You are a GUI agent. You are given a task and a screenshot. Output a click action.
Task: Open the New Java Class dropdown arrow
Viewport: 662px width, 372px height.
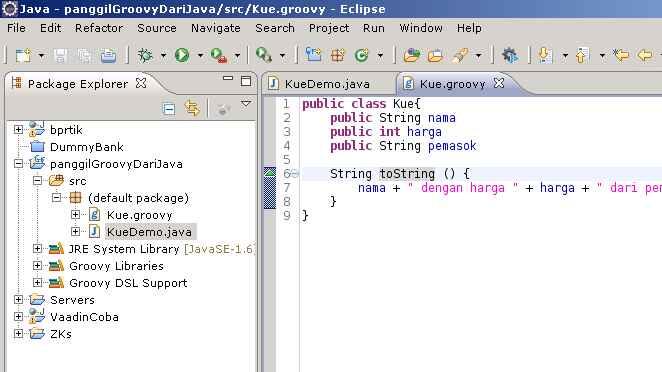pos(380,55)
